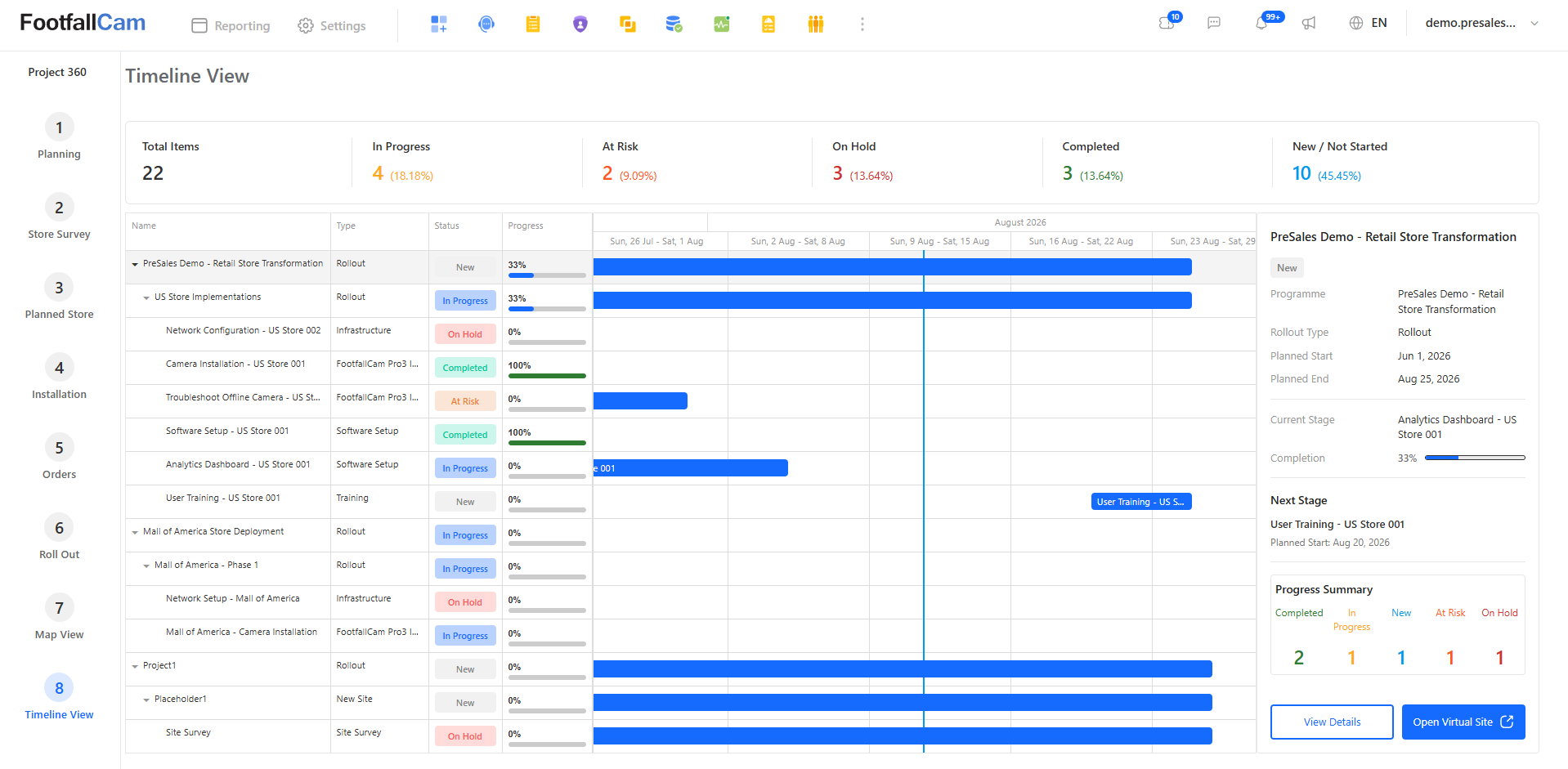Click the At Risk status badge
This screenshot has width=1568, height=769.
465,401
